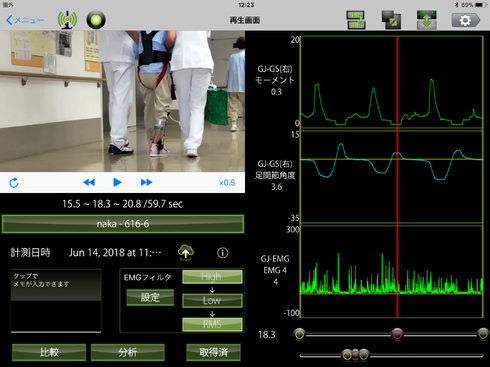
Task: Tap the Bluetooth icon in status bar
Action: [x=457, y=5]
